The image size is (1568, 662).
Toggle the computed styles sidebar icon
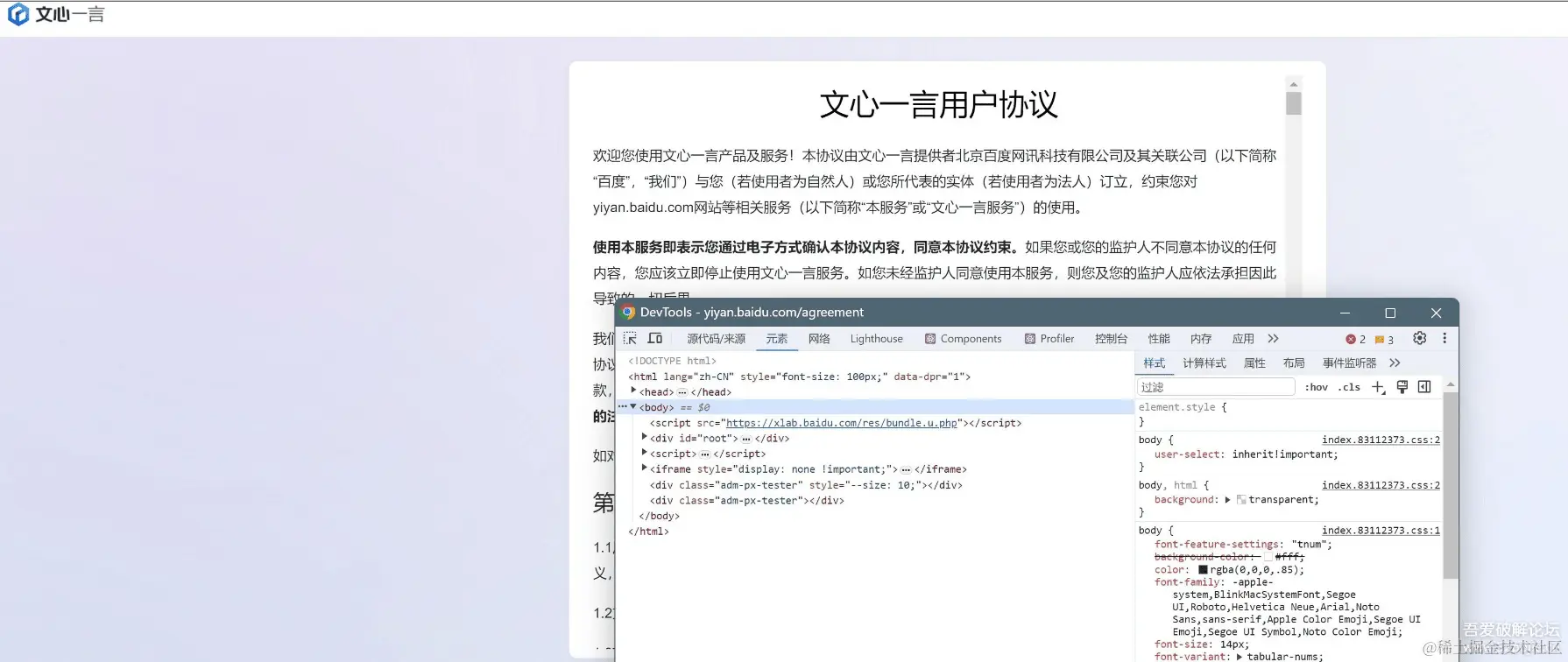click(1424, 387)
